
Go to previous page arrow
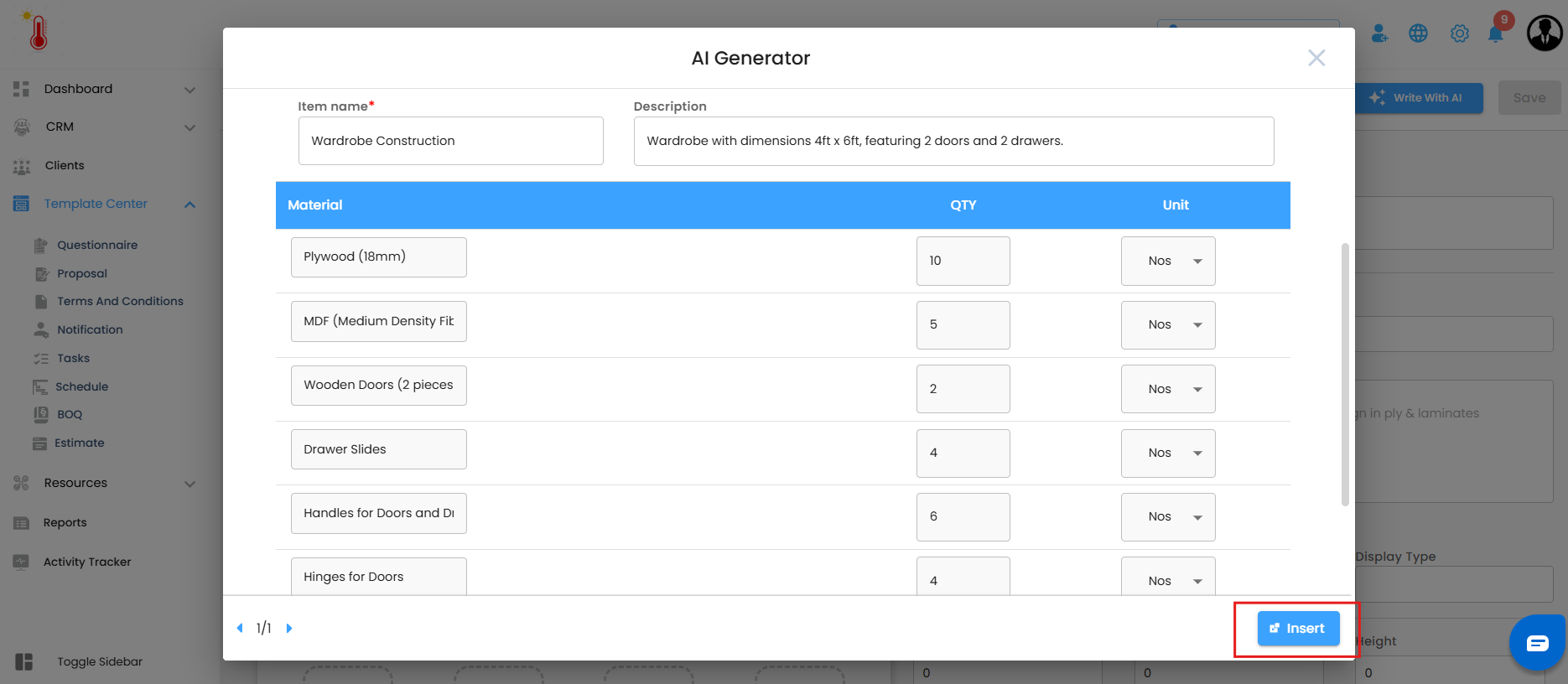point(240,628)
